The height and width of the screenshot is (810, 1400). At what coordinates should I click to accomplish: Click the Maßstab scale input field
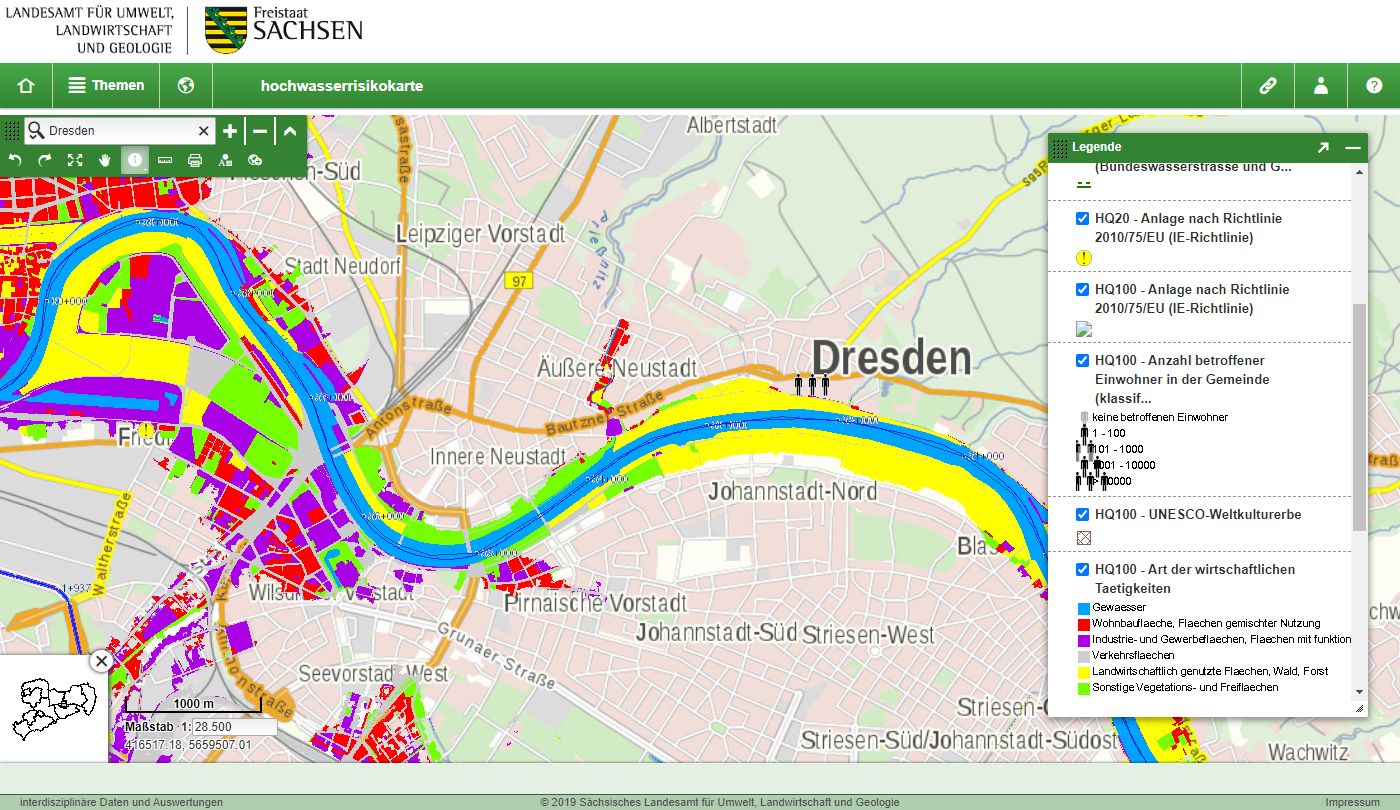click(234, 727)
